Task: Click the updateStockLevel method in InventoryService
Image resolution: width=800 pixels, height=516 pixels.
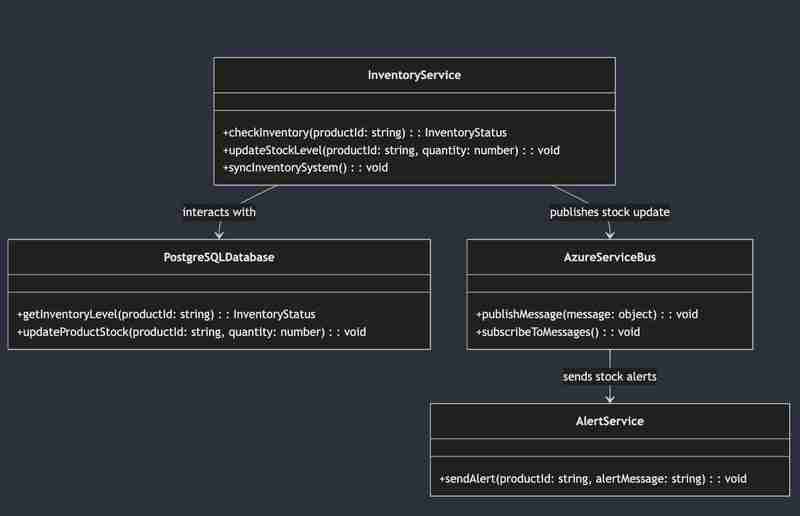Action: click(x=391, y=150)
